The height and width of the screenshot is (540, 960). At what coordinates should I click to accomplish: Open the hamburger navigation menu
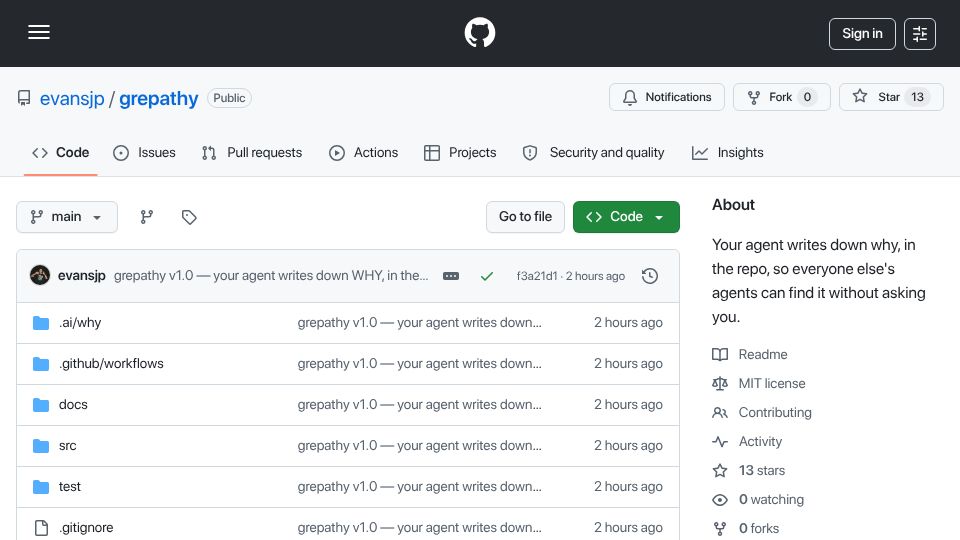pos(39,32)
